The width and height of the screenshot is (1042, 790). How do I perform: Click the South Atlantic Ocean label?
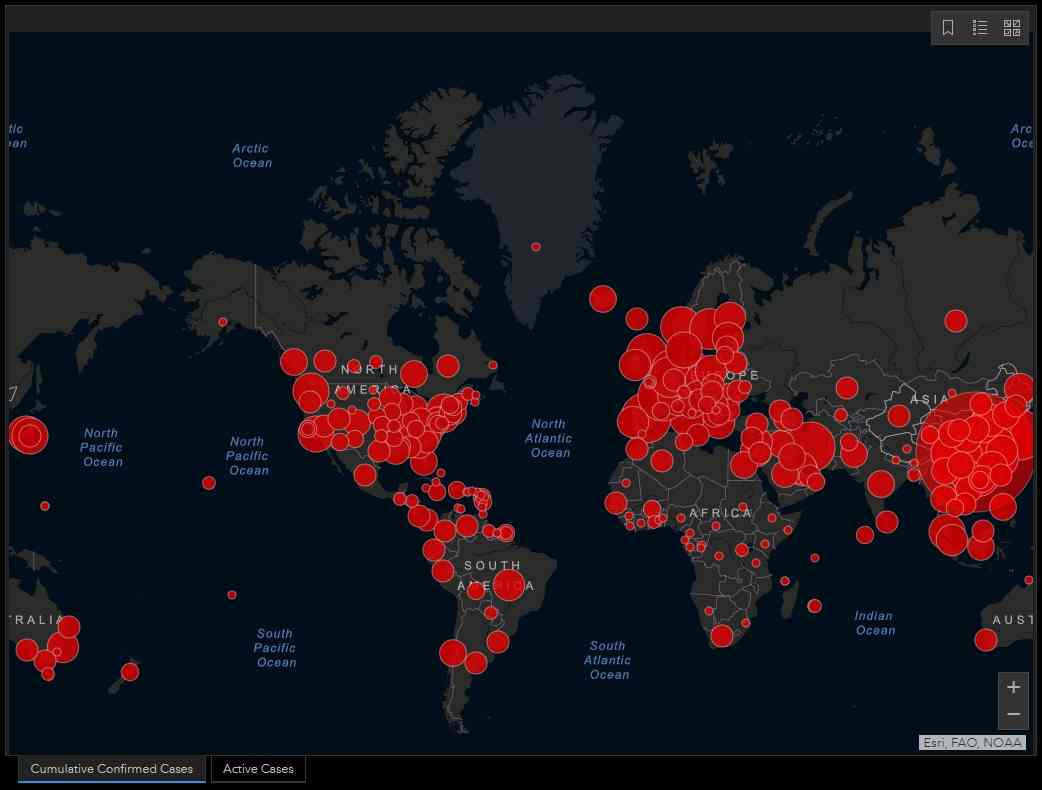pyautogui.click(x=607, y=660)
